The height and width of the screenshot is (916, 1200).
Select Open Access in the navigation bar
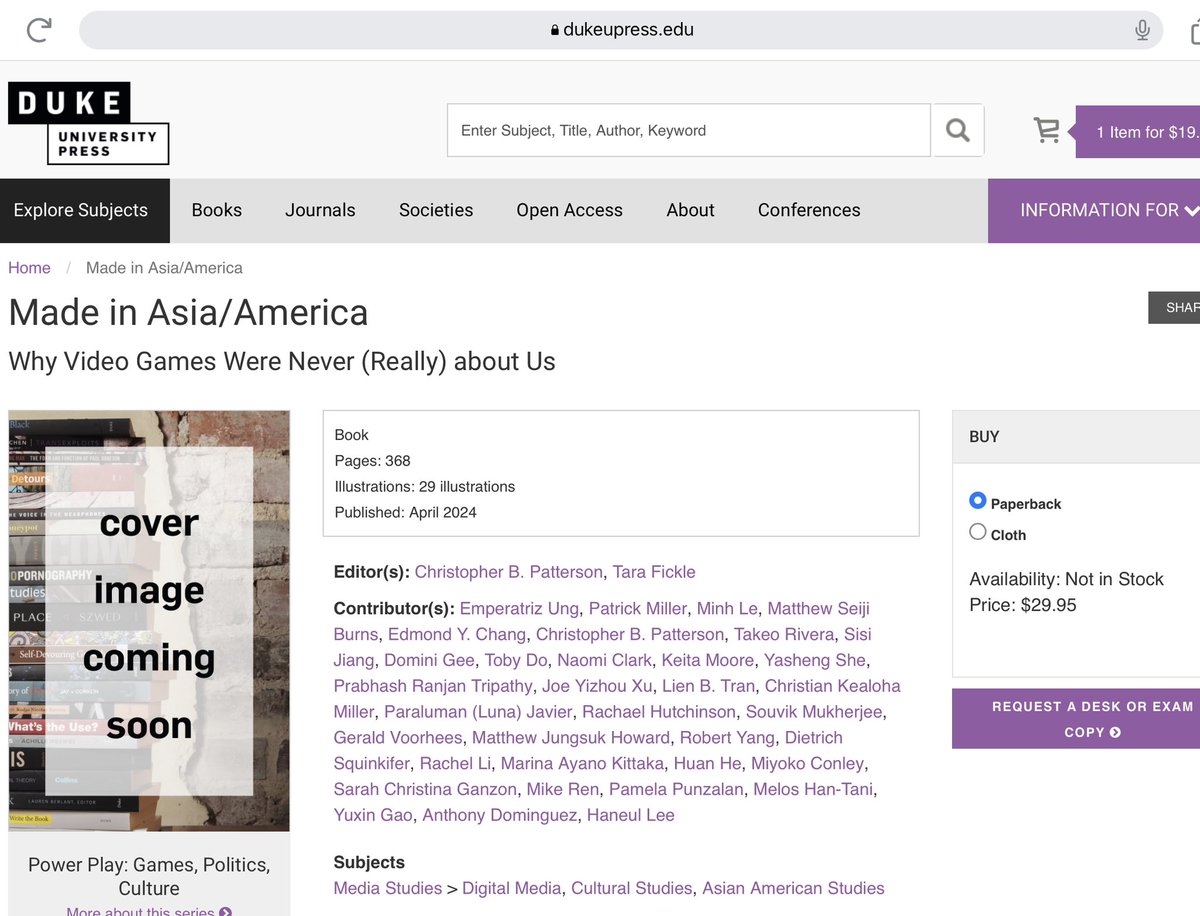click(x=569, y=210)
